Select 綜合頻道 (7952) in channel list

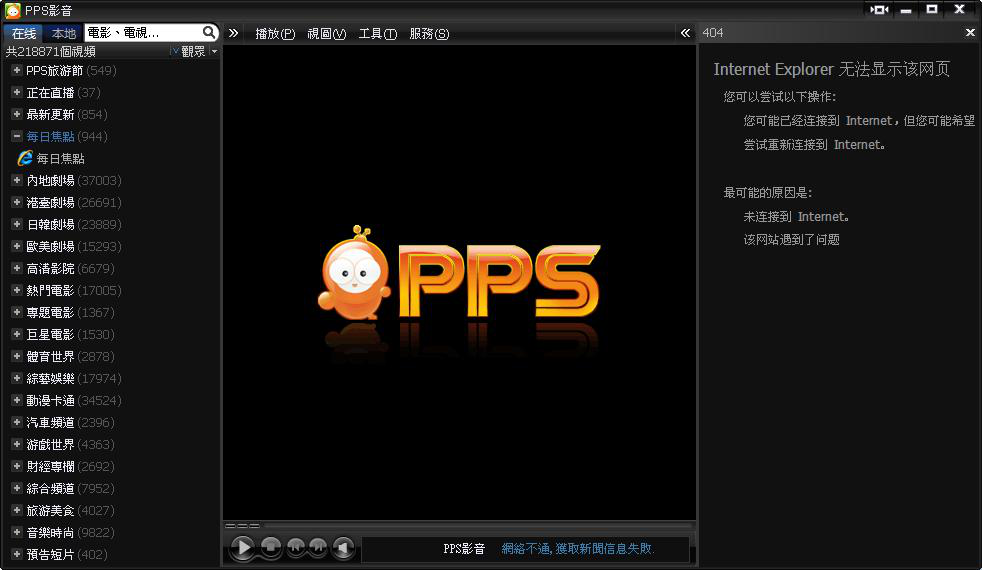tap(70, 488)
